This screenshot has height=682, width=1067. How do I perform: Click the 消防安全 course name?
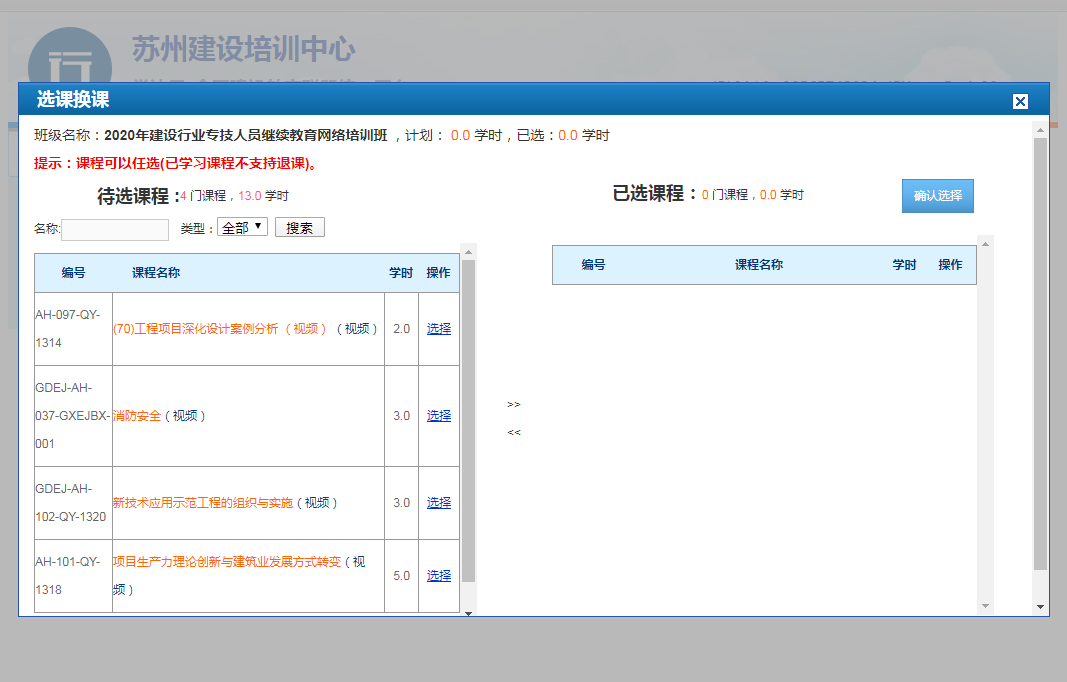(x=137, y=416)
